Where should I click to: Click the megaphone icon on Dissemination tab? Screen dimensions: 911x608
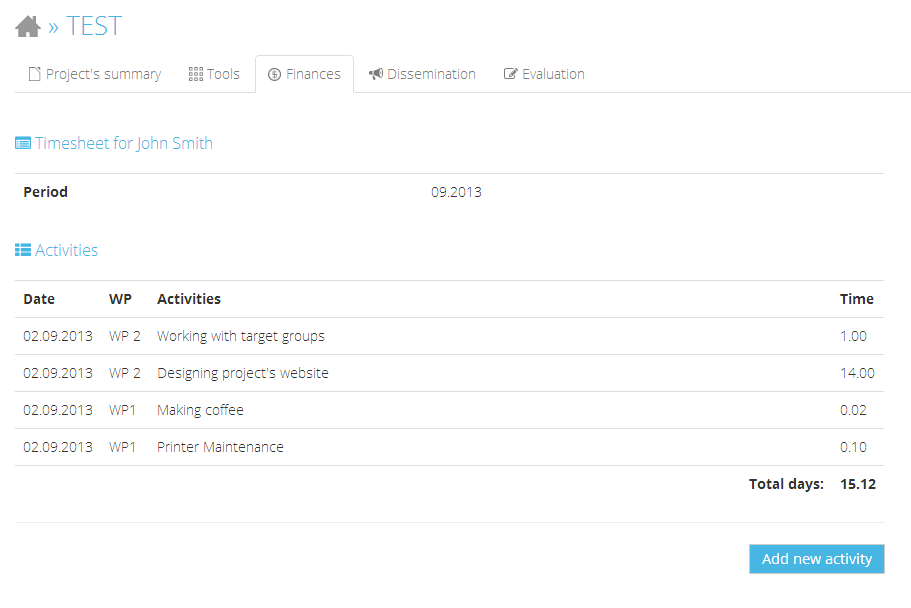tap(376, 74)
